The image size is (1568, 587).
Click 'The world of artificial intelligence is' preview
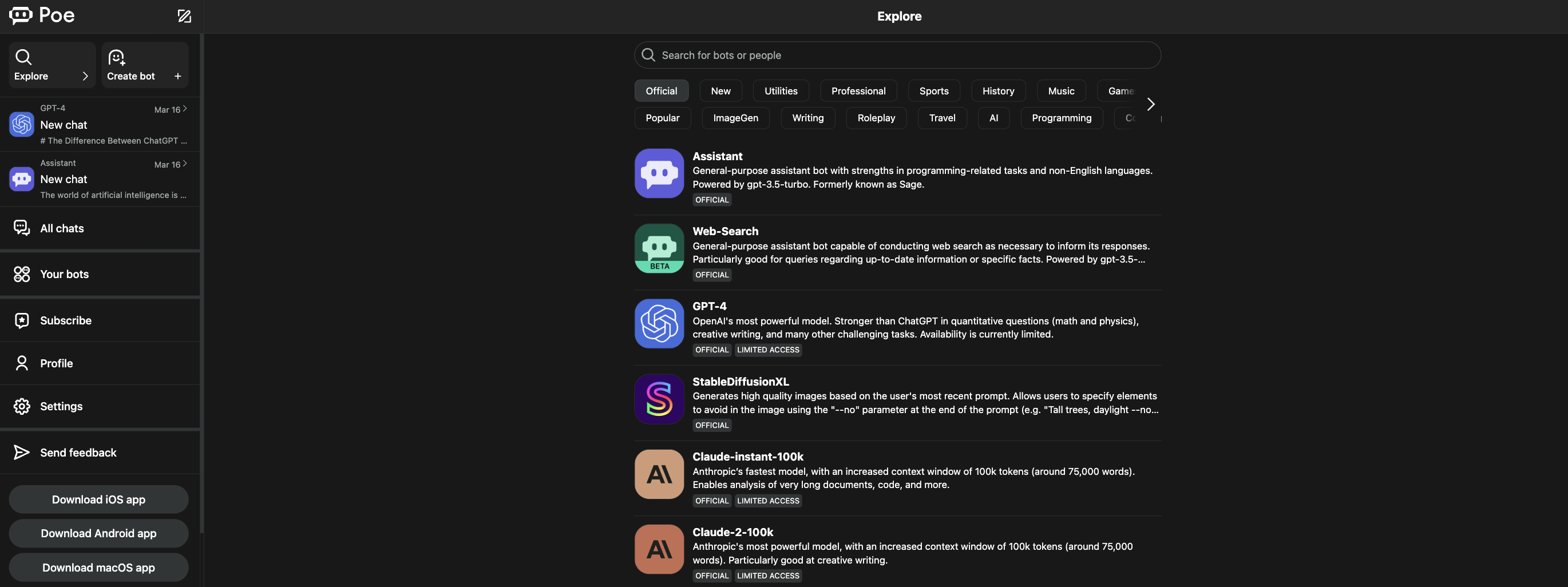113,195
